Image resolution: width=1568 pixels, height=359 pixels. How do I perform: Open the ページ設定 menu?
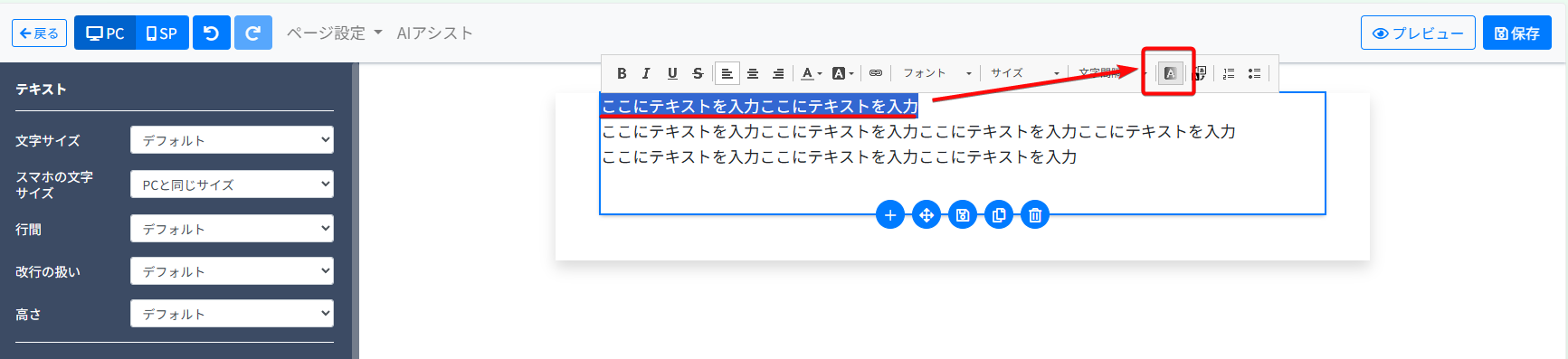[334, 33]
